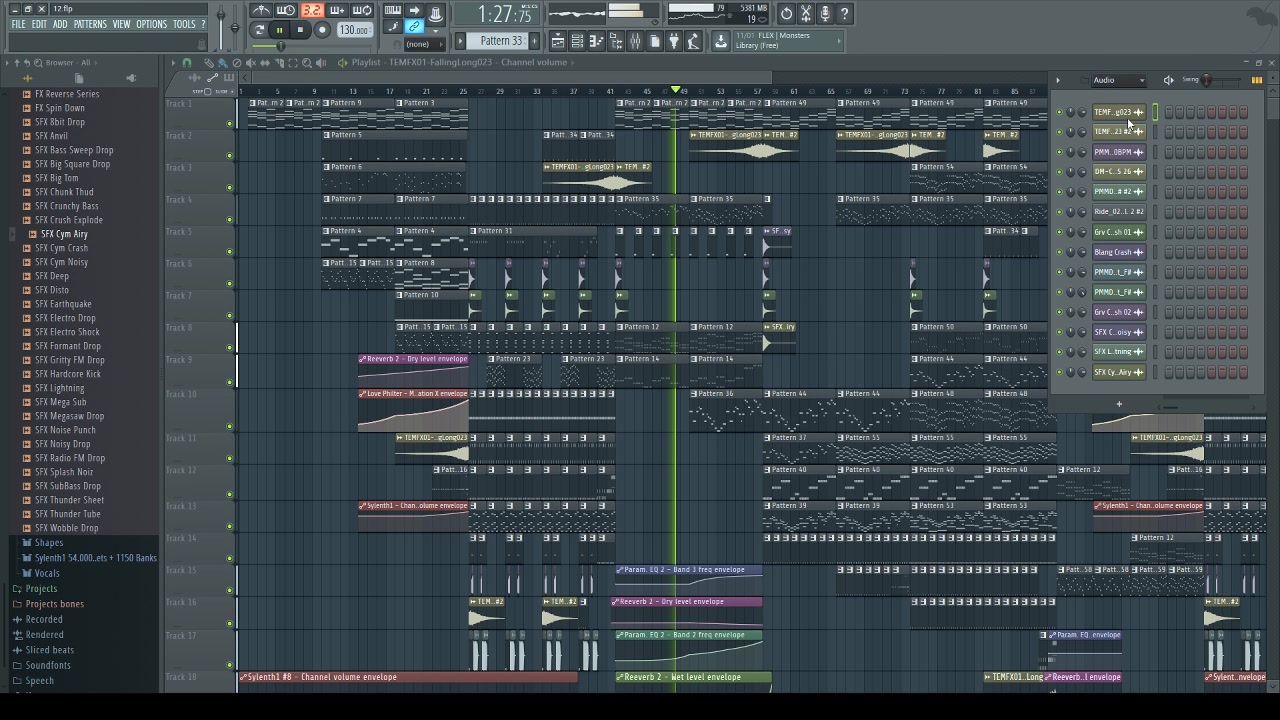
Task: Click the help question mark icon
Action: [844, 13]
